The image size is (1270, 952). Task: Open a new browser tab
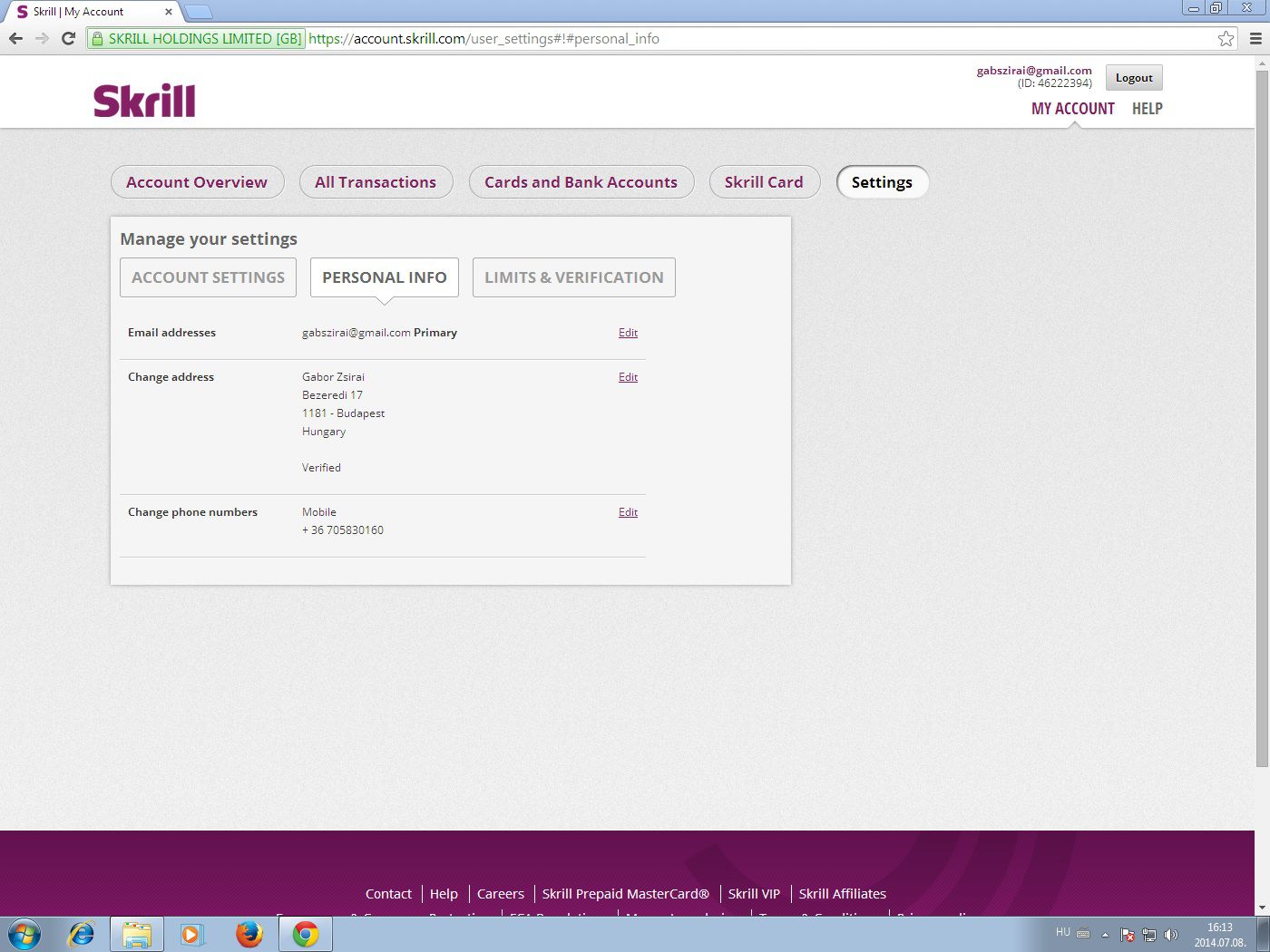pos(199,12)
